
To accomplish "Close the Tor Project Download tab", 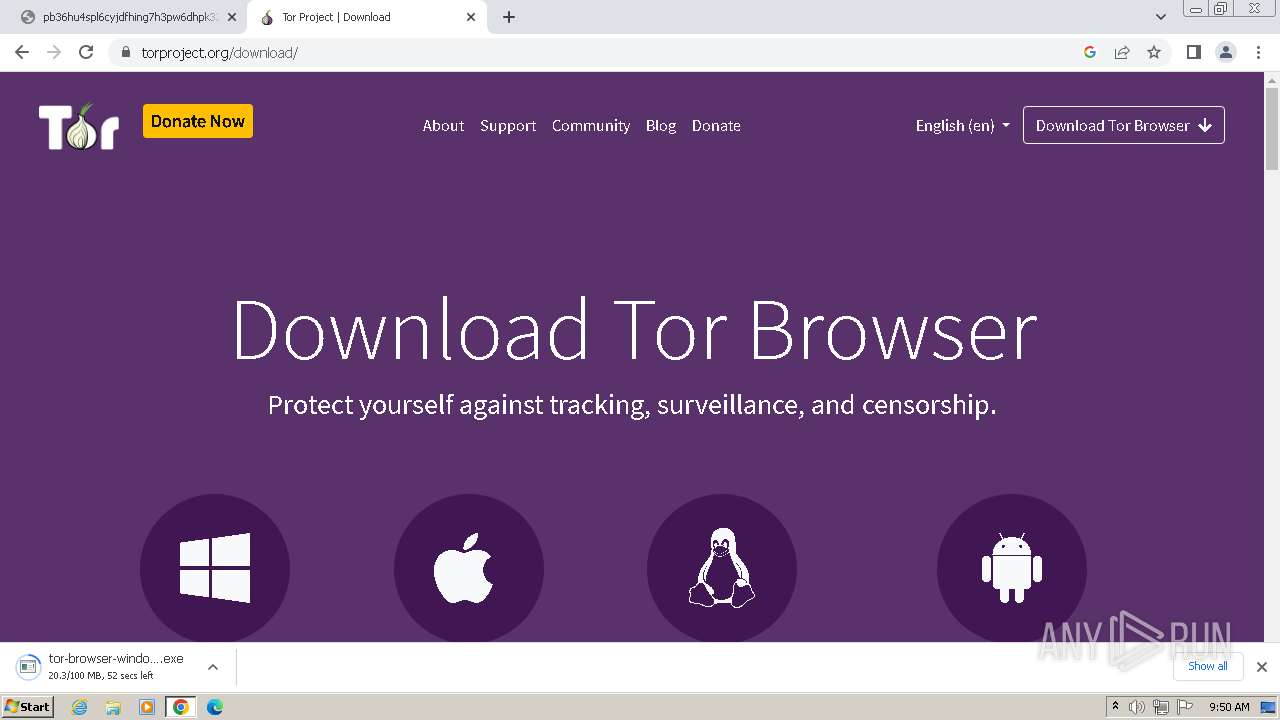I will pos(471,17).
